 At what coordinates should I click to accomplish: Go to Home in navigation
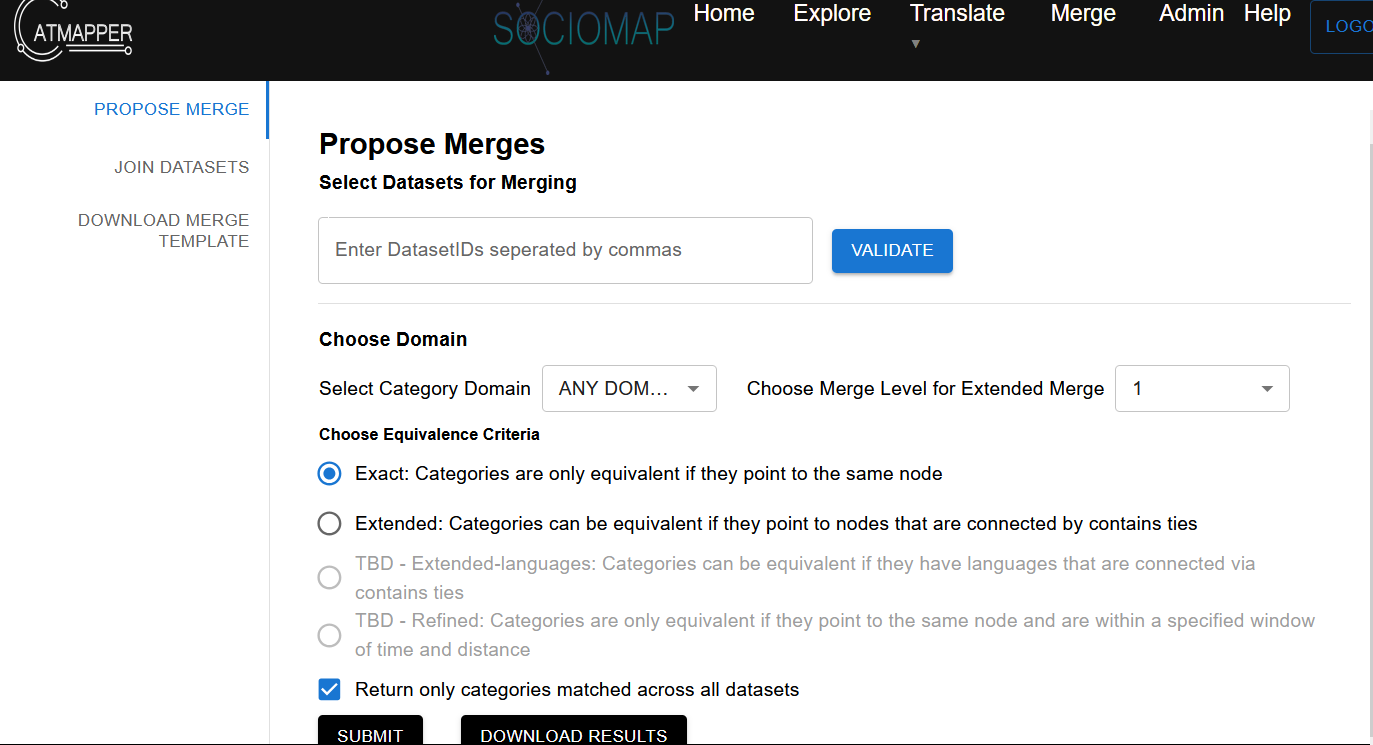(x=724, y=14)
